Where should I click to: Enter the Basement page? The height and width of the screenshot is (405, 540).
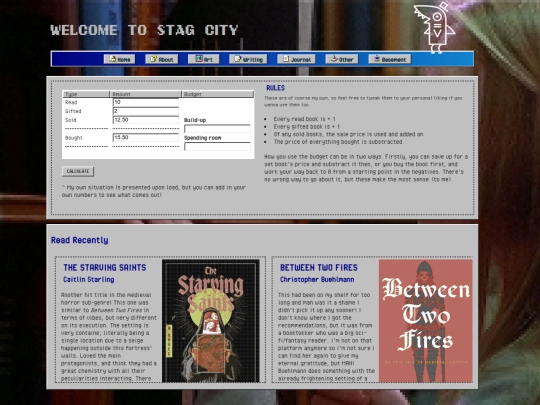click(390, 59)
